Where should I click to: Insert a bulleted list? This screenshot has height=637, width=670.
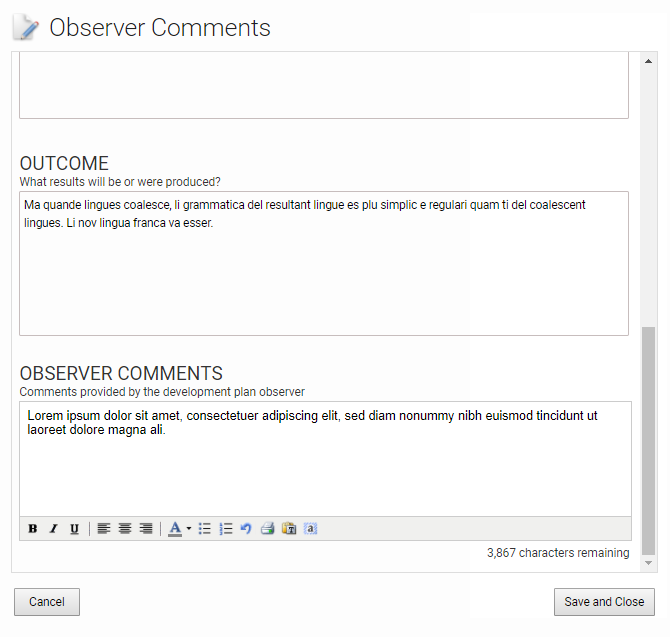coord(205,528)
